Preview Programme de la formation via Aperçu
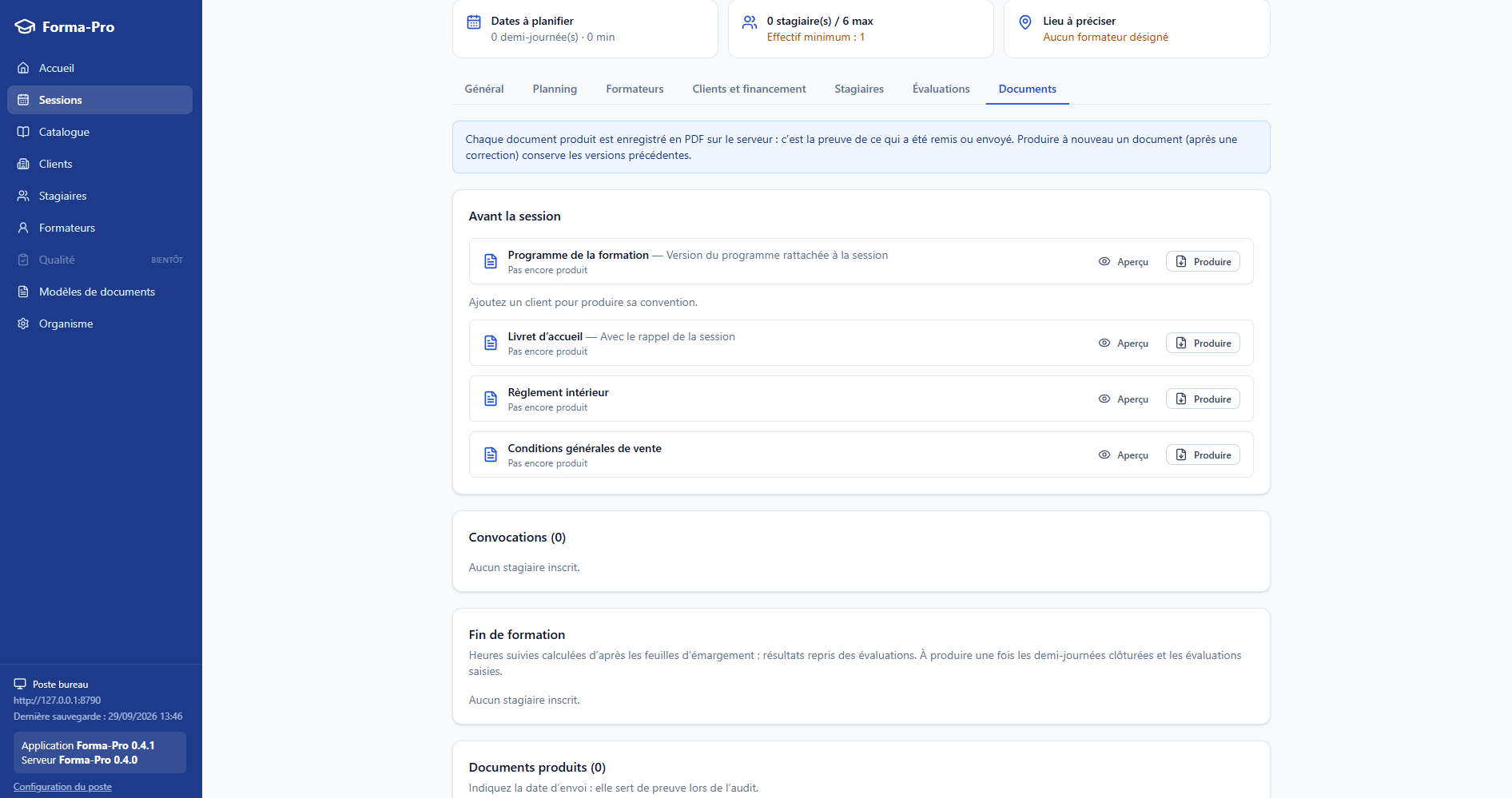 pos(1124,261)
